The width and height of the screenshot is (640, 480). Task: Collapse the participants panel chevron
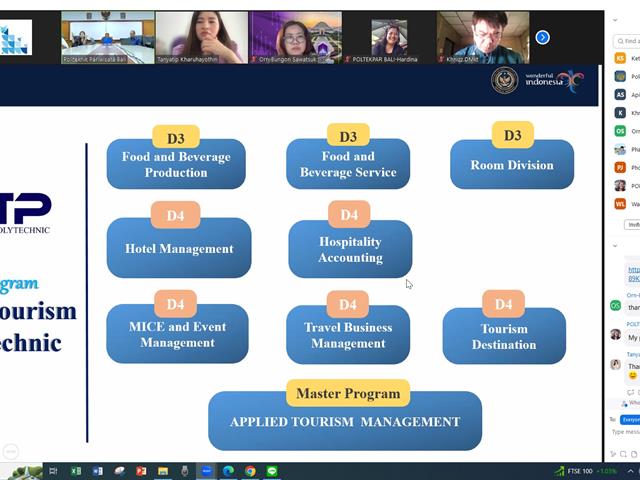[615, 20]
